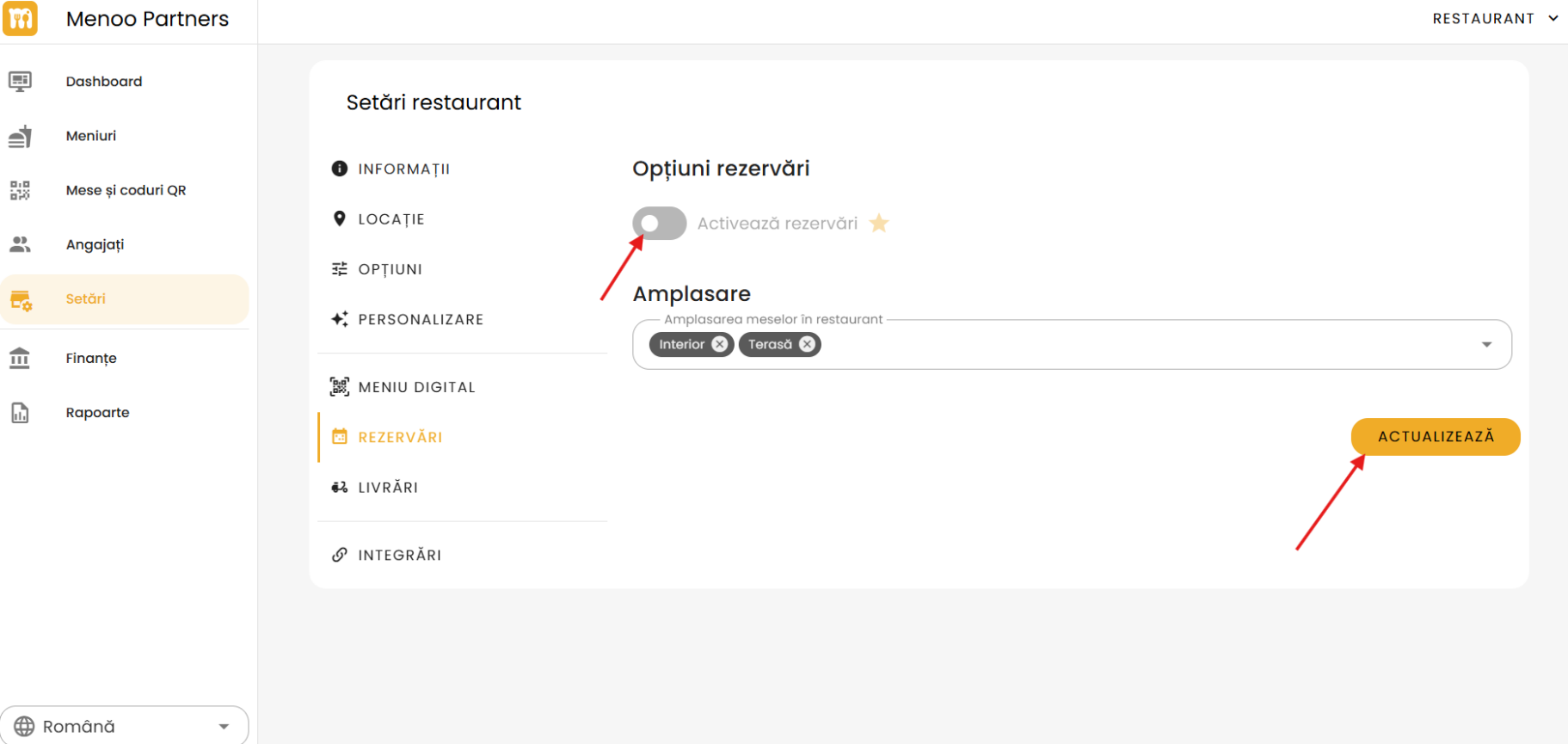Click the Rapoarte report document icon
This screenshot has width=1568, height=744.
(20, 413)
